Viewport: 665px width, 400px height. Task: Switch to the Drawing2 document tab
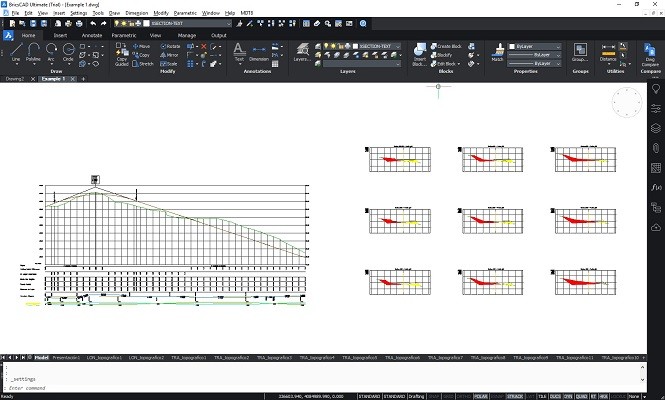[15, 79]
